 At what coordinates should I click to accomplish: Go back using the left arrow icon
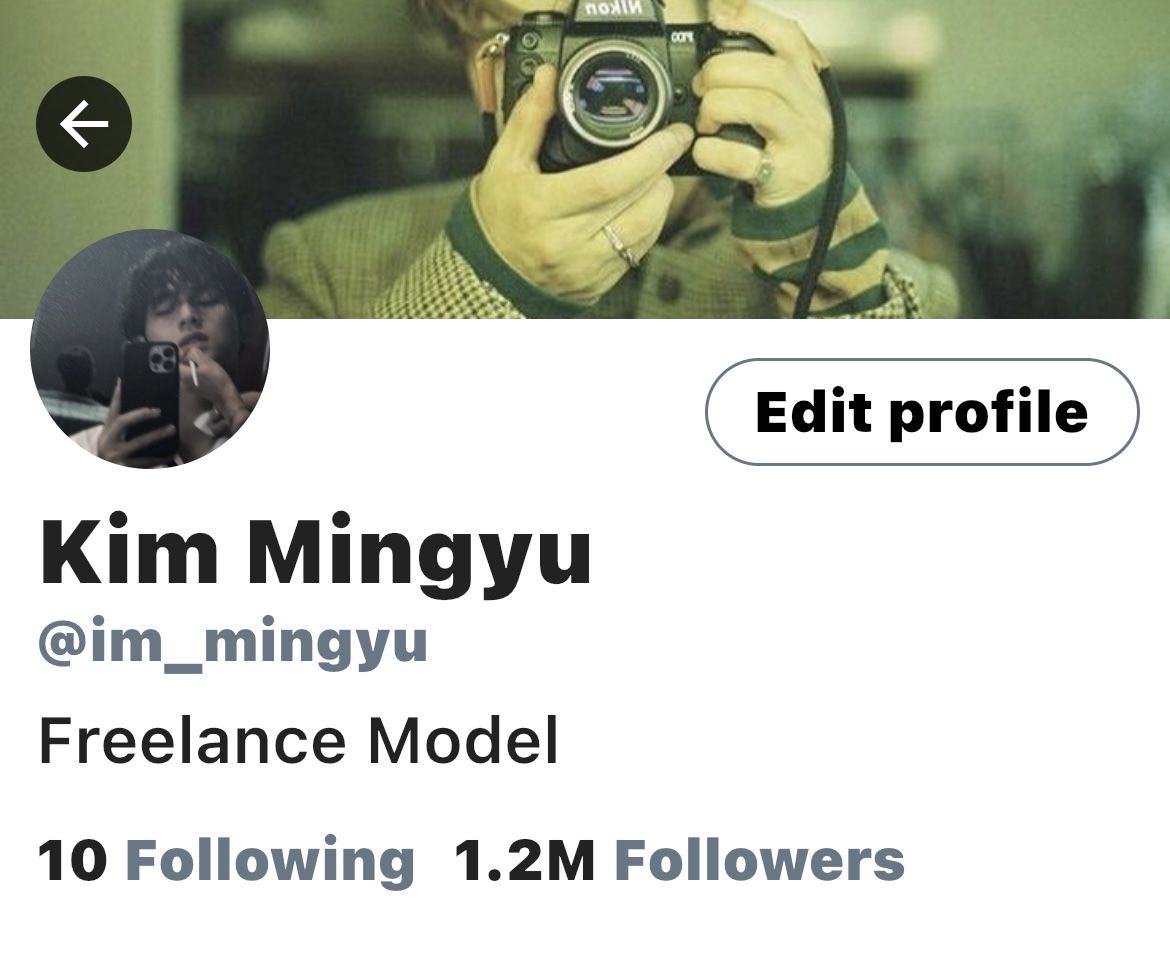tap(84, 124)
